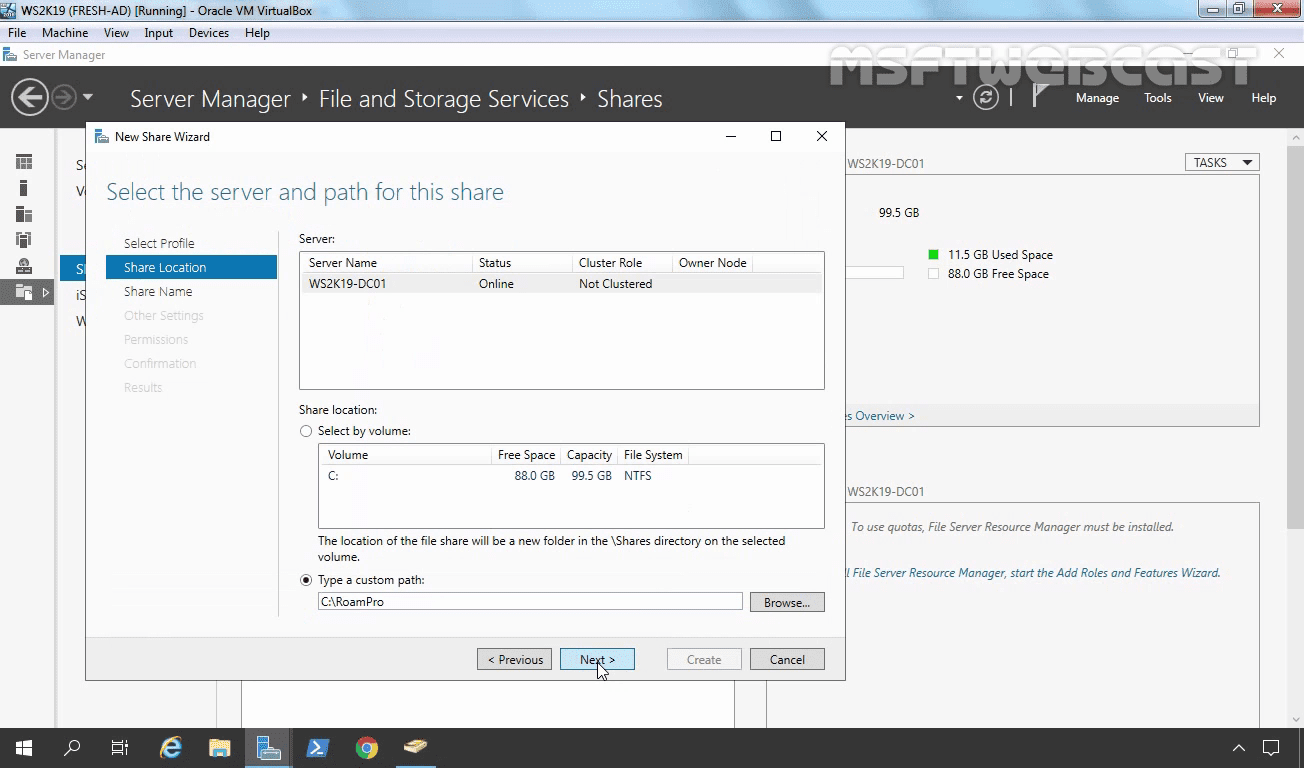Cancel the New Share Wizard

pyautogui.click(x=787, y=659)
